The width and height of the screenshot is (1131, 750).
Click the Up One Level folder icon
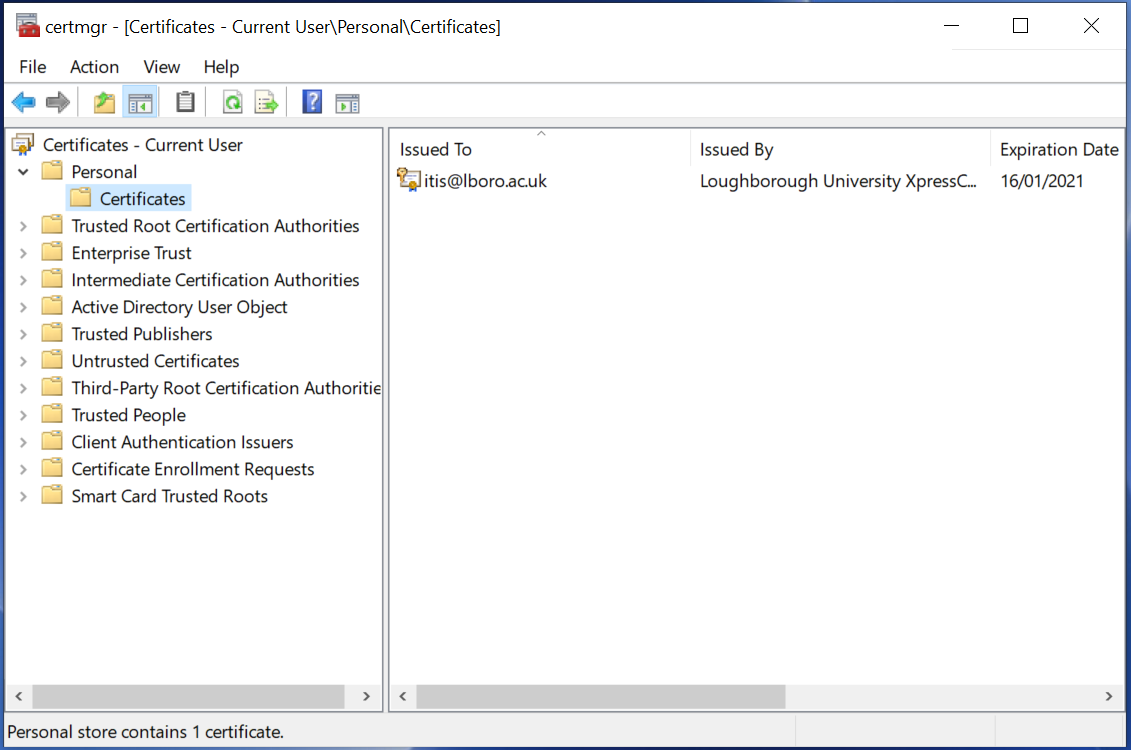coord(103,101)
